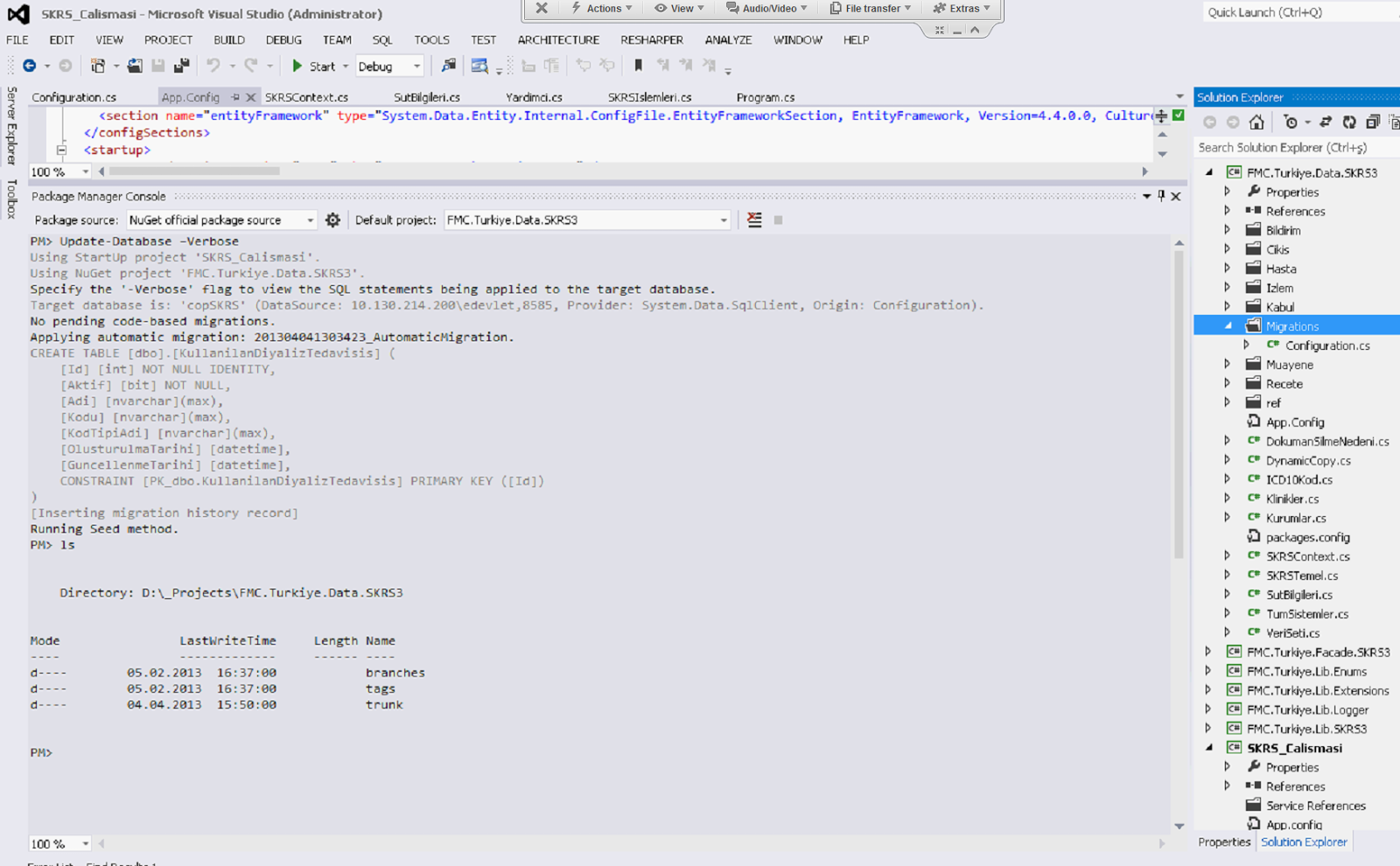Click the Undo toolbar icon
The width and height of the screenshot is (1400, 866).
click(x=213, y=66)
